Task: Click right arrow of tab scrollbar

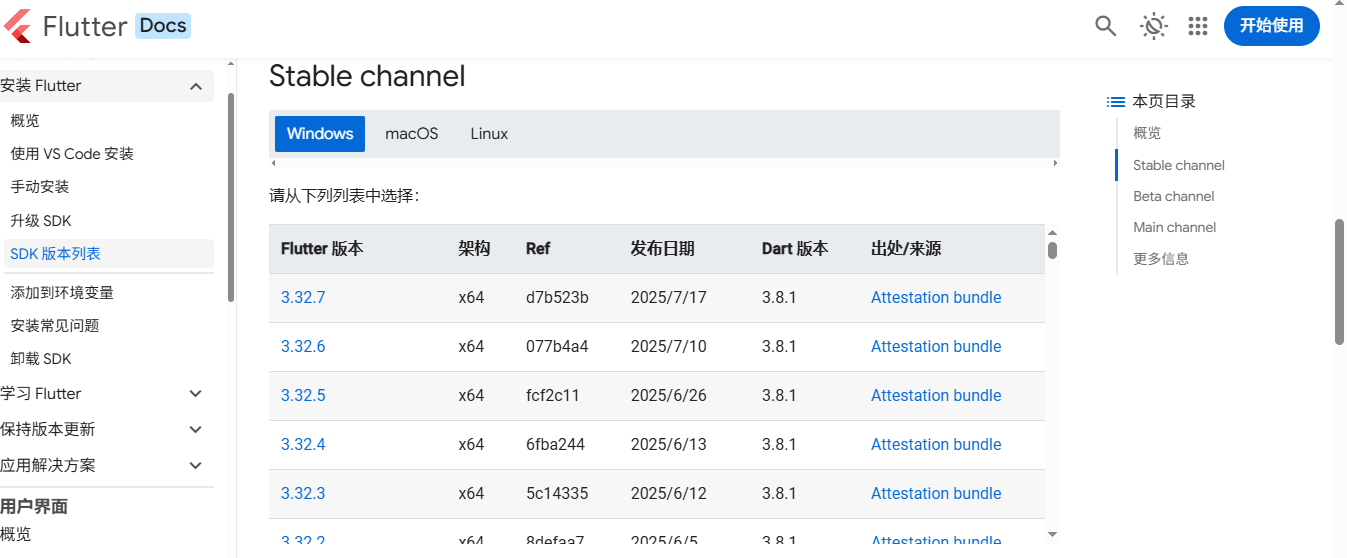Action: (x=1055, y=163)
